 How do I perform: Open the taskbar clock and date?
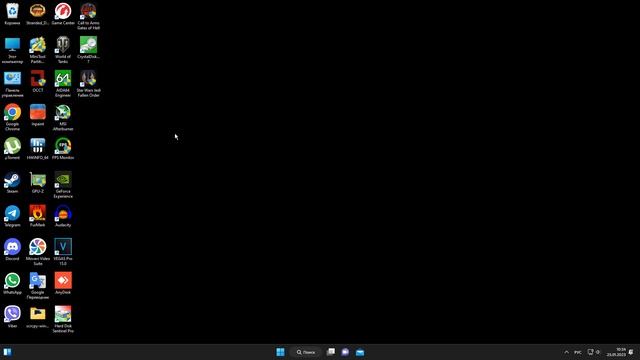[x=616, y=352]
